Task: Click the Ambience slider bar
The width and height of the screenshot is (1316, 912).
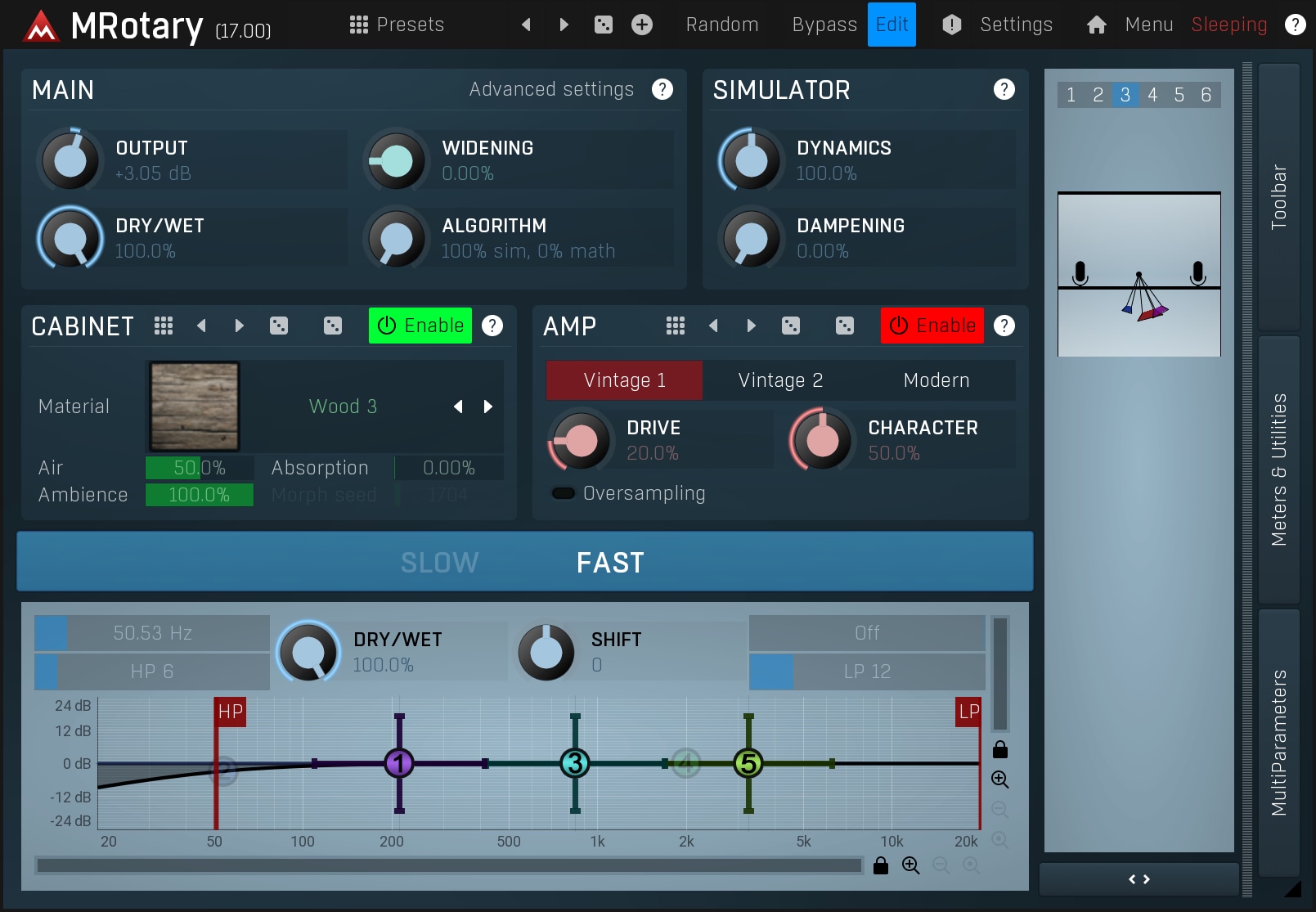Action: pyautogui.click(x=200, y=495)
